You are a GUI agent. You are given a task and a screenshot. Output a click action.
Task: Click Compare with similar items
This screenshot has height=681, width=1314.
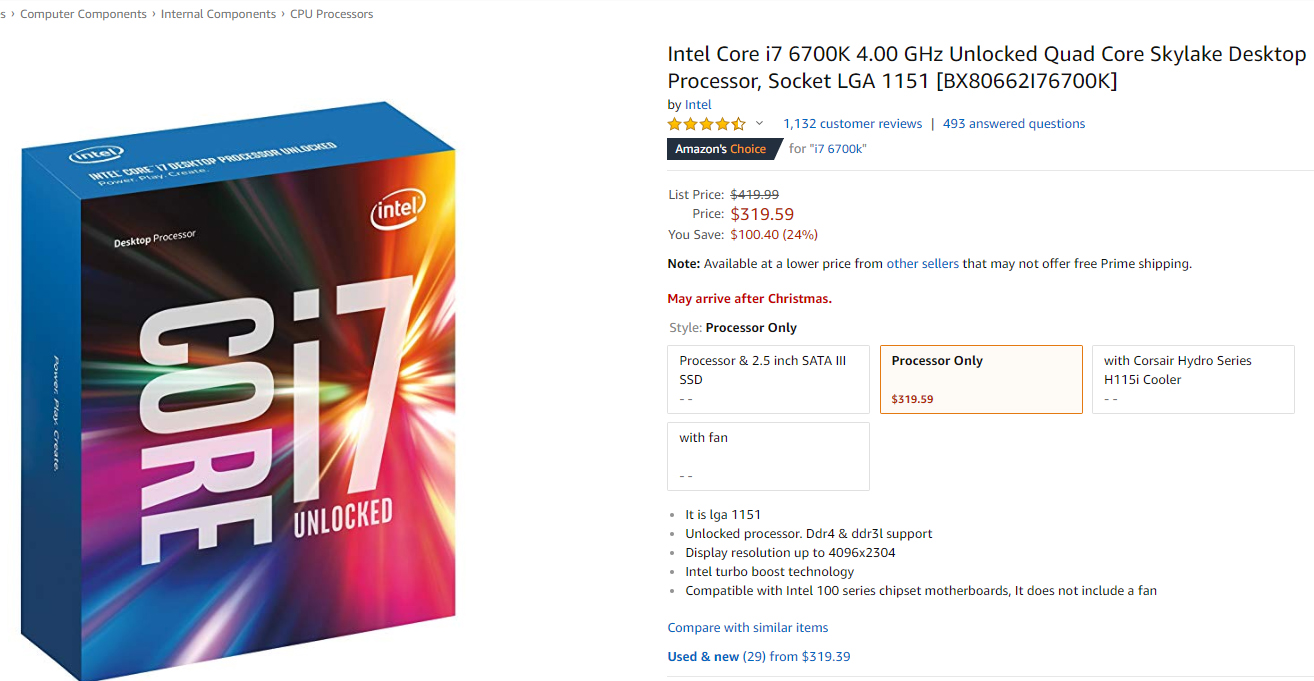point(748,628)
